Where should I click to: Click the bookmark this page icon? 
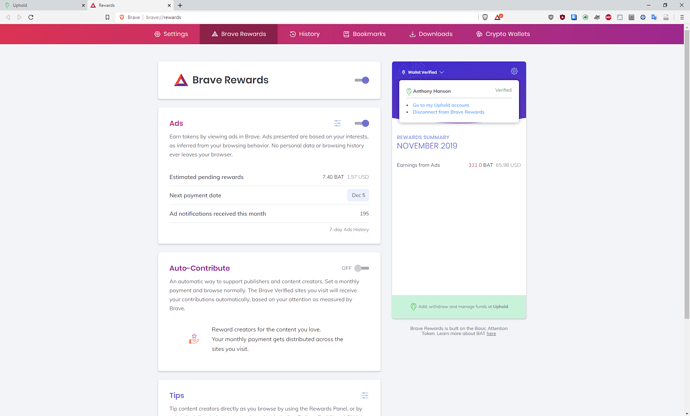107,17
